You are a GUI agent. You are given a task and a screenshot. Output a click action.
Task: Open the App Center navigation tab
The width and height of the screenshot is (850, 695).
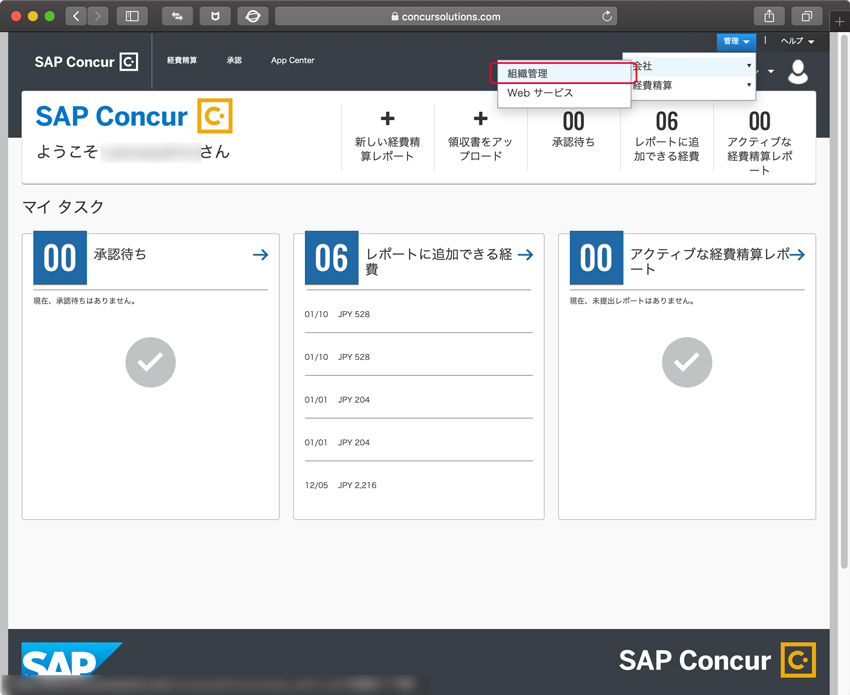coord(293,60)
